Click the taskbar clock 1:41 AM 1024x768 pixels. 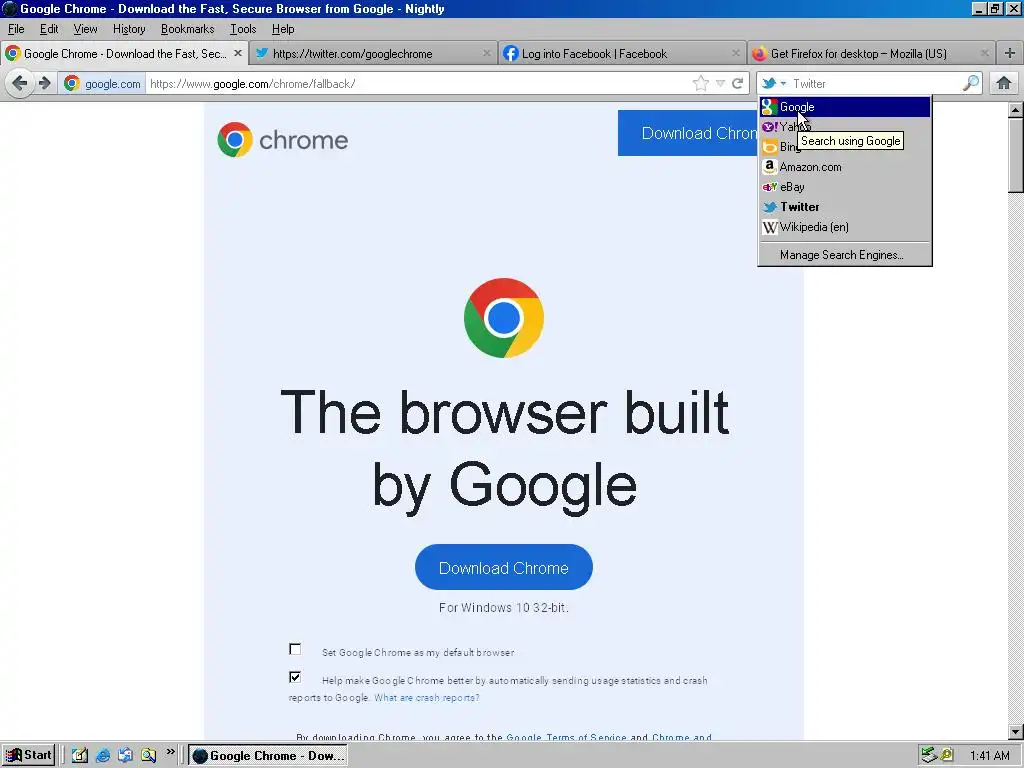[x=989, y=756]
